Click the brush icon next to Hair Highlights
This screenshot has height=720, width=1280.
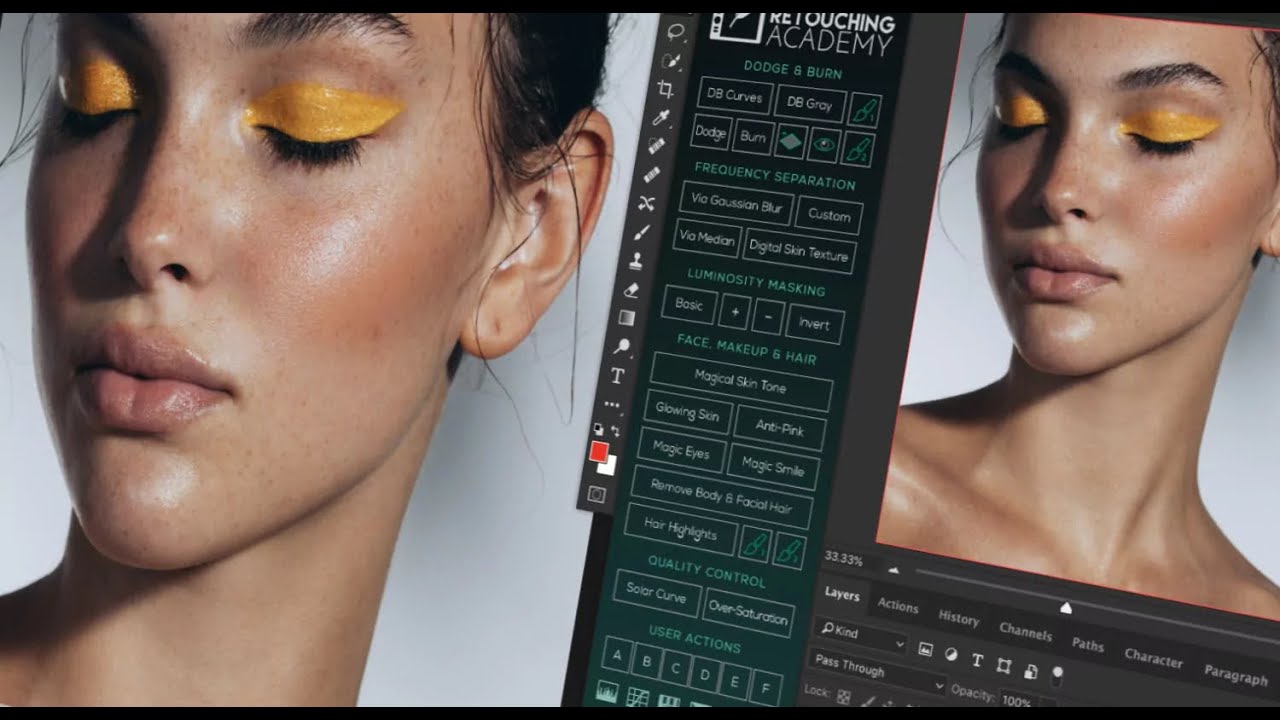[x=755, y=543]
